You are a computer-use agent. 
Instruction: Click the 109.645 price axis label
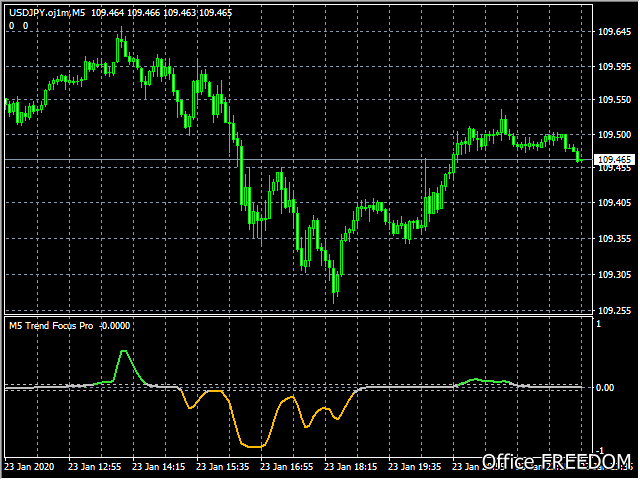(x=614, y=32)
